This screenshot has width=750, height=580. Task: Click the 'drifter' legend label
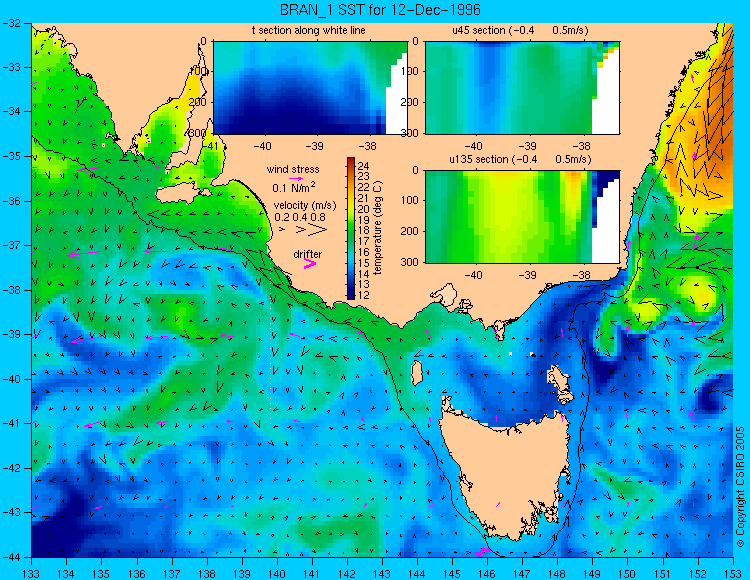click(308, 254)
